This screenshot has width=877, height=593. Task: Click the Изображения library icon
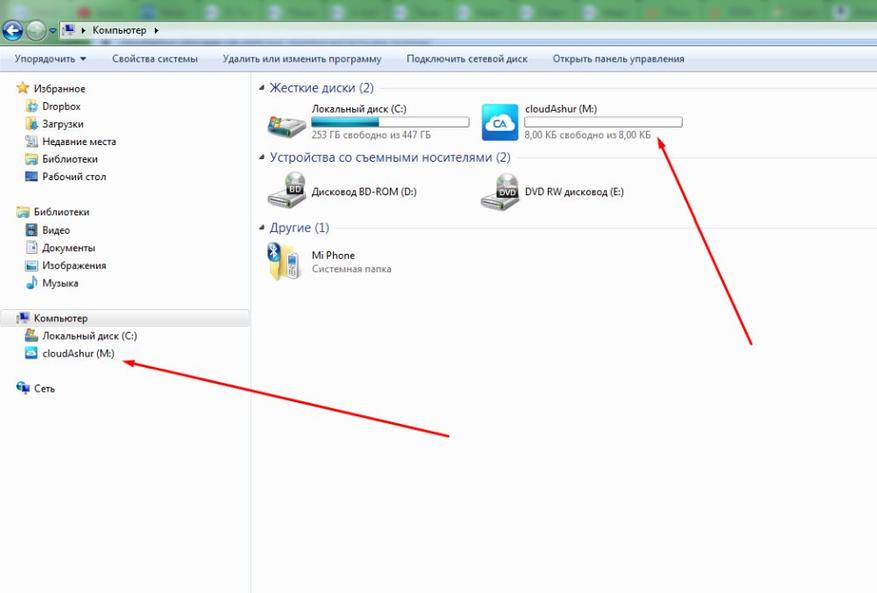coord(32,265)
